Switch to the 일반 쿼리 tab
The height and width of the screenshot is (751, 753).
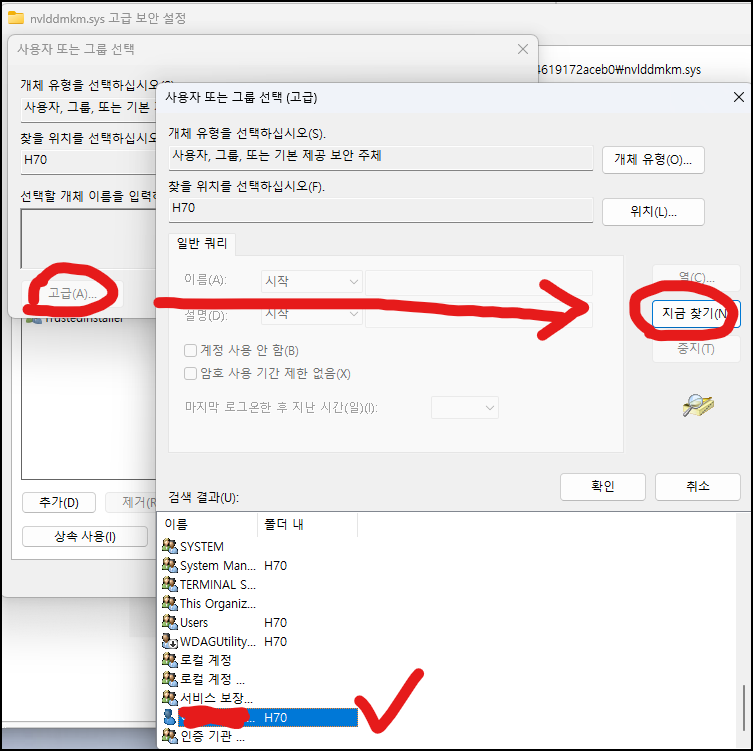(202, 243)
